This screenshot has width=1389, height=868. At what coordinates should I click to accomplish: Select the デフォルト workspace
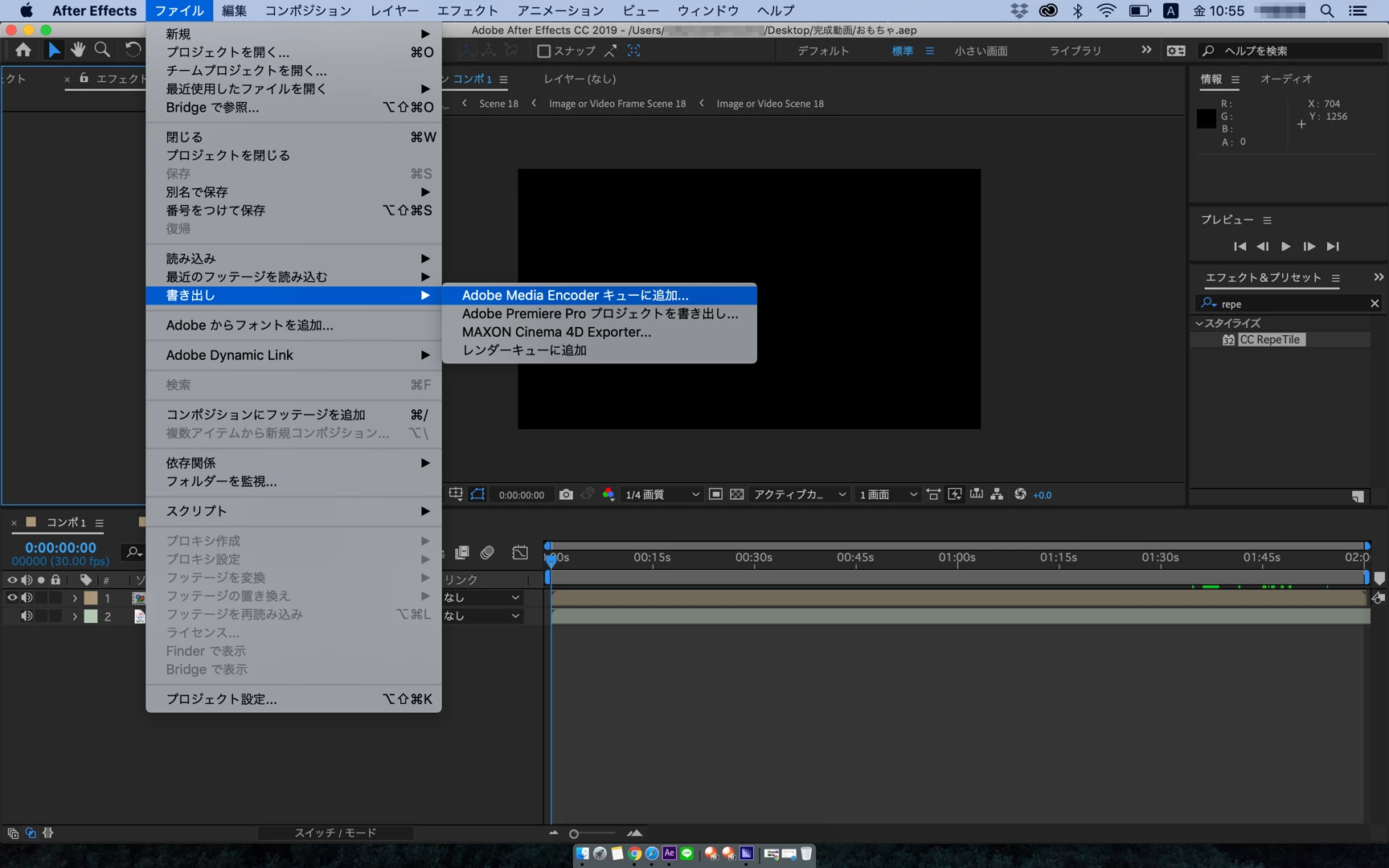coord(823,51)
